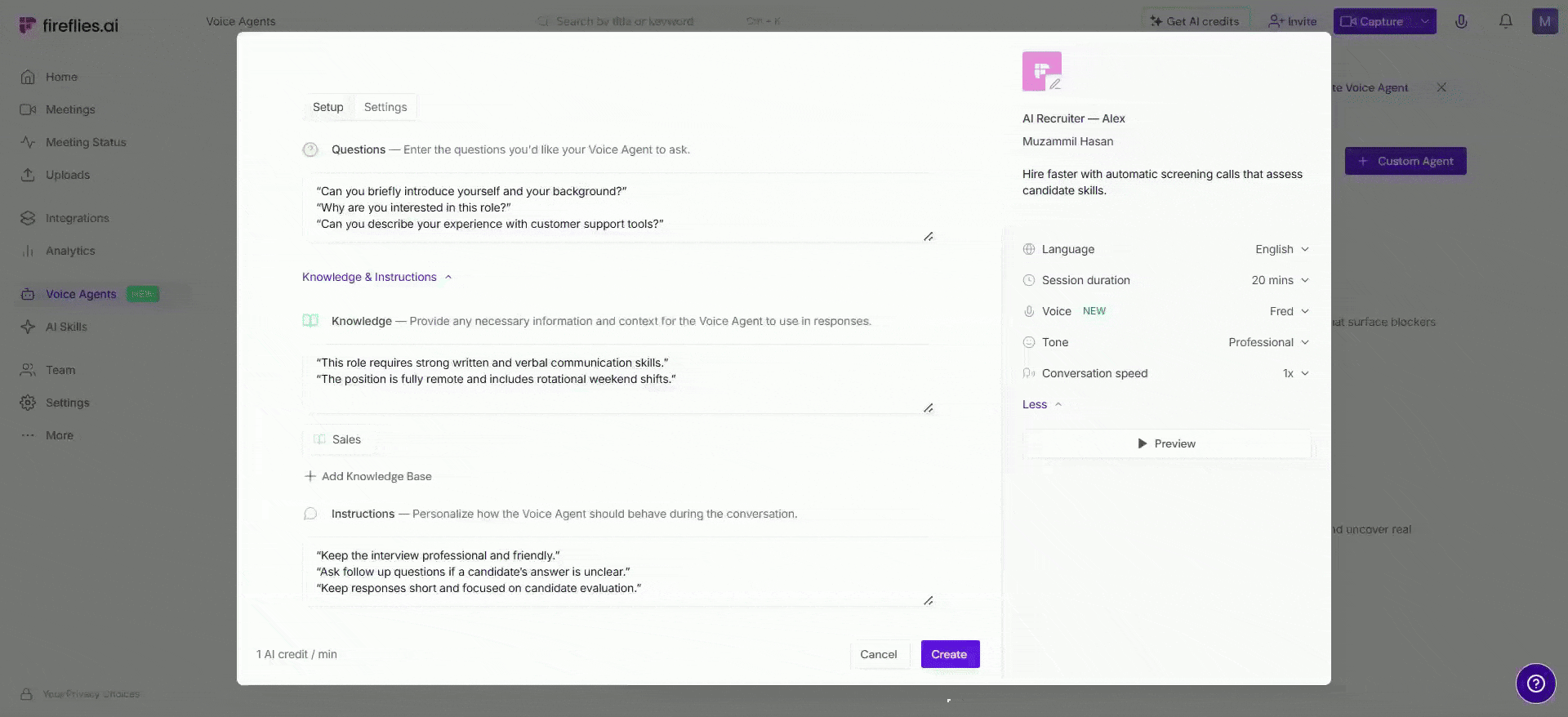Viewport: 1568px width, 717px height.
Task: Click into the Knowledge text area
Action: [x=618, y=379]
